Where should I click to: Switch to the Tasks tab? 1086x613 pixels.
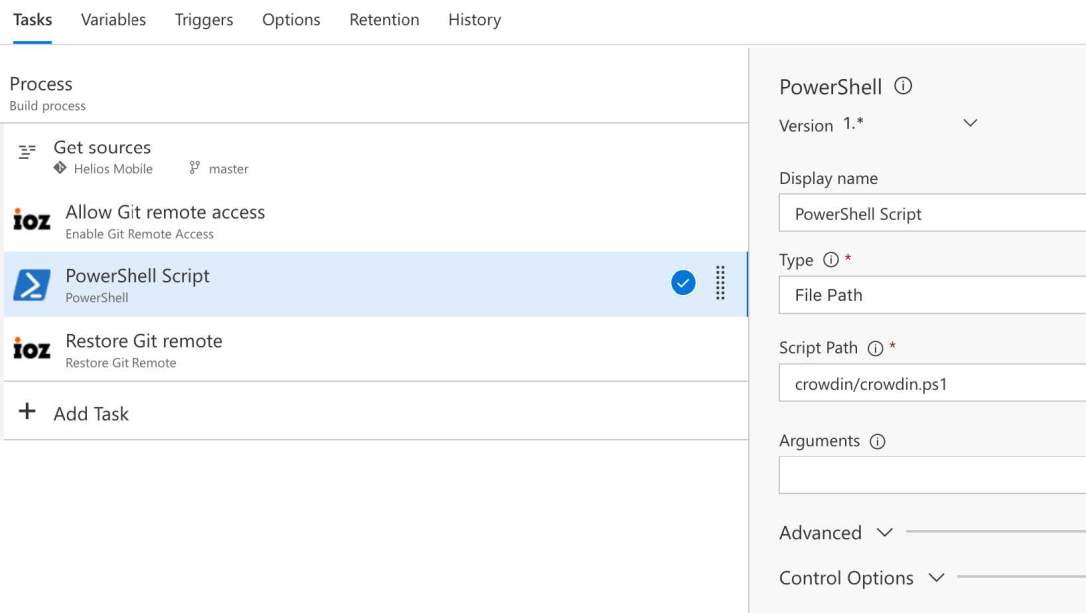(x=33, y=19)
